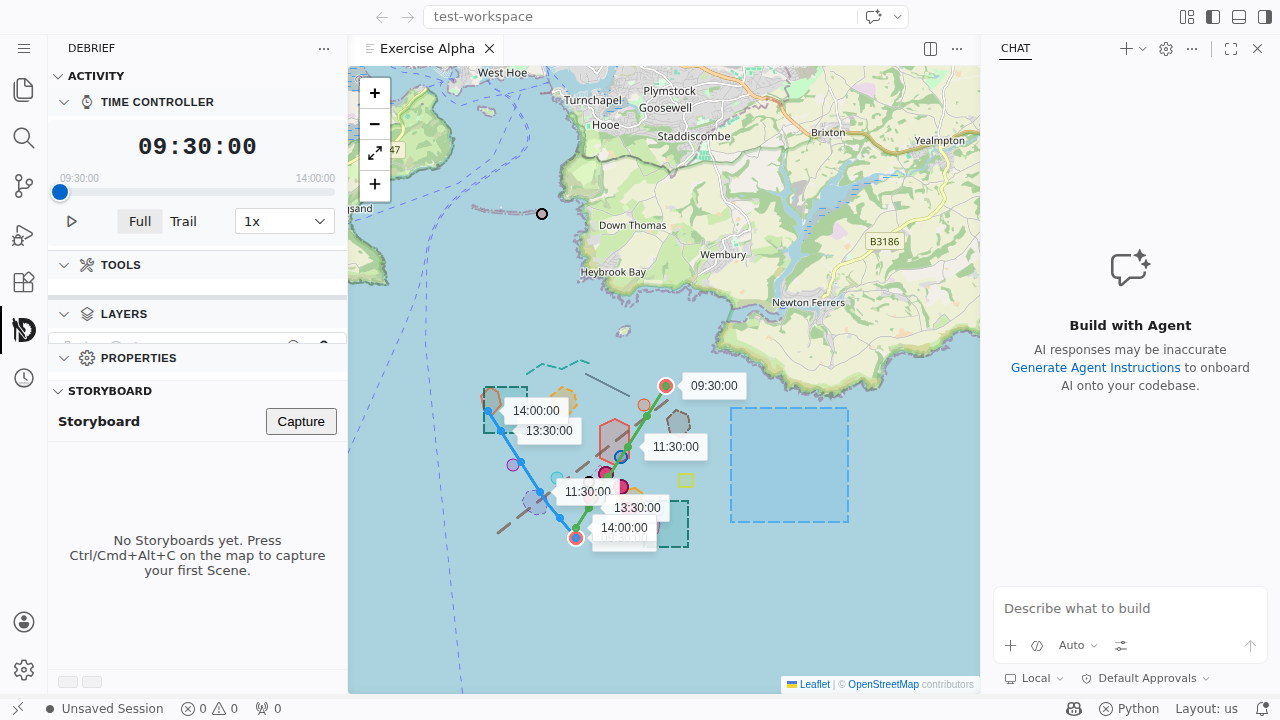Open Source Control view
Image resolution: width=1280 pixels, height=720 pixels.
(24, 186)
